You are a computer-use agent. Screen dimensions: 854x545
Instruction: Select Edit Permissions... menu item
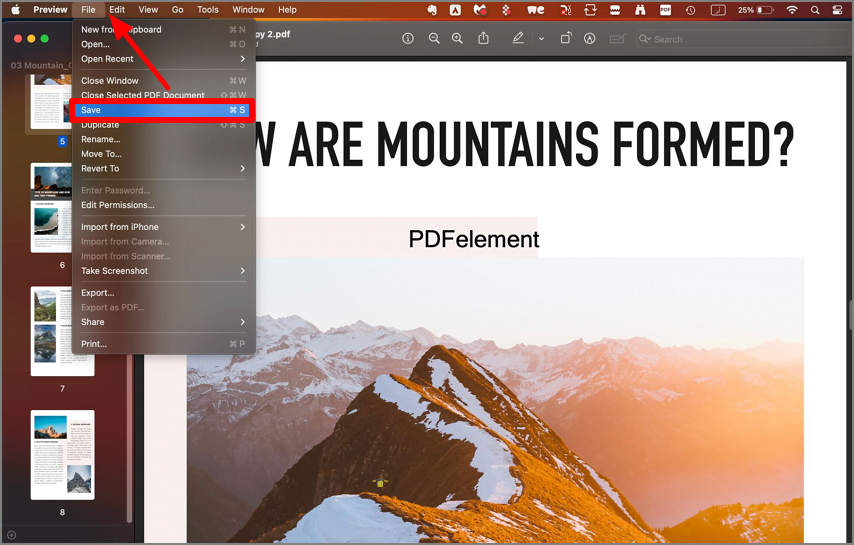point(162,205)
